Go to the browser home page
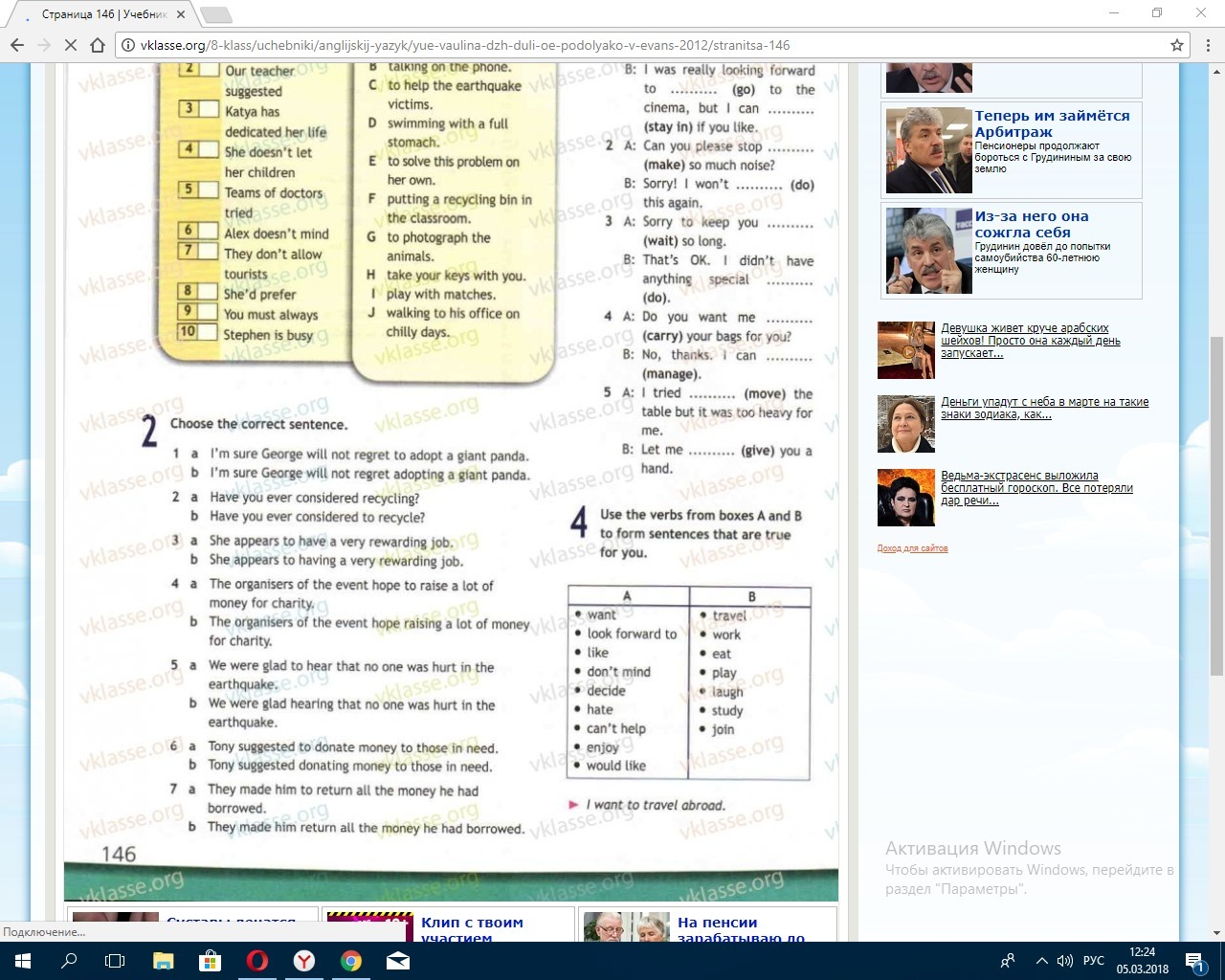This screenshot has width=1225, height=980. point(98,45)
